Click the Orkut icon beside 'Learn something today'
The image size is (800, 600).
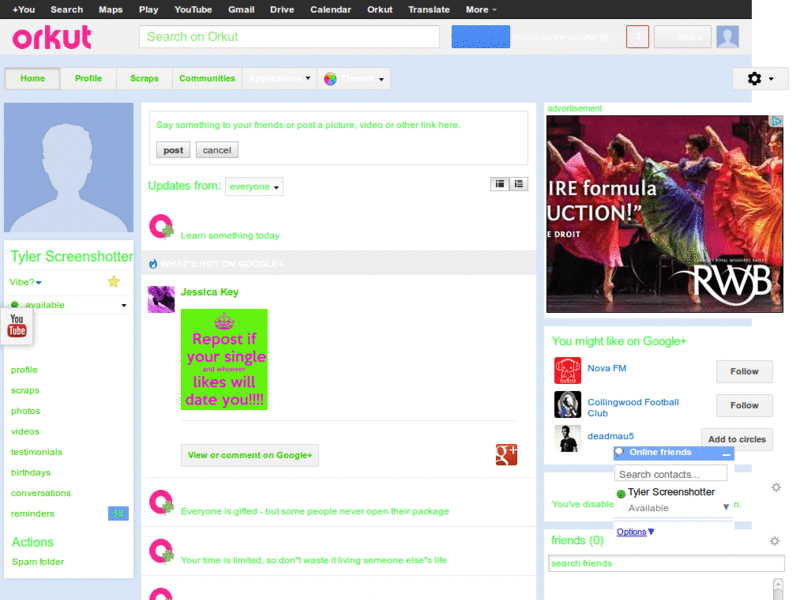tap(161, 227)
